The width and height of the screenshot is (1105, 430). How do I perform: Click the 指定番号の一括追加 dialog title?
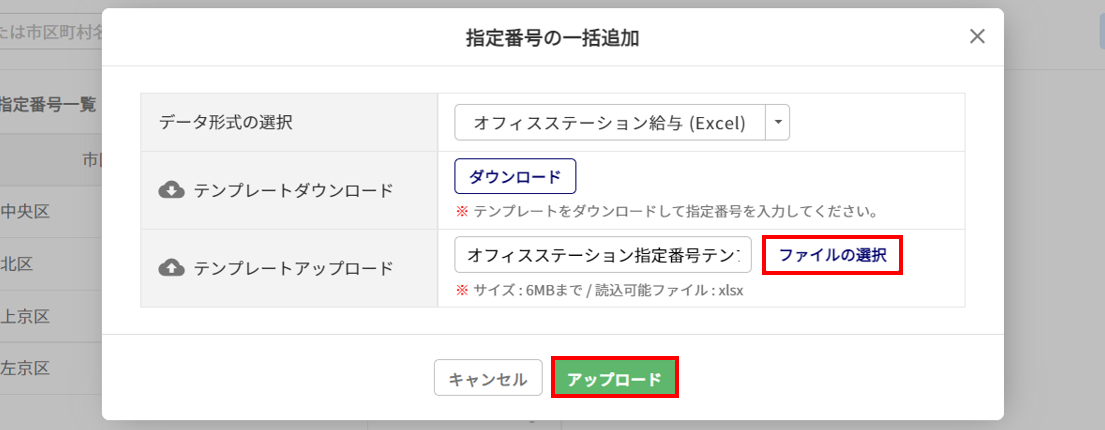552,38
